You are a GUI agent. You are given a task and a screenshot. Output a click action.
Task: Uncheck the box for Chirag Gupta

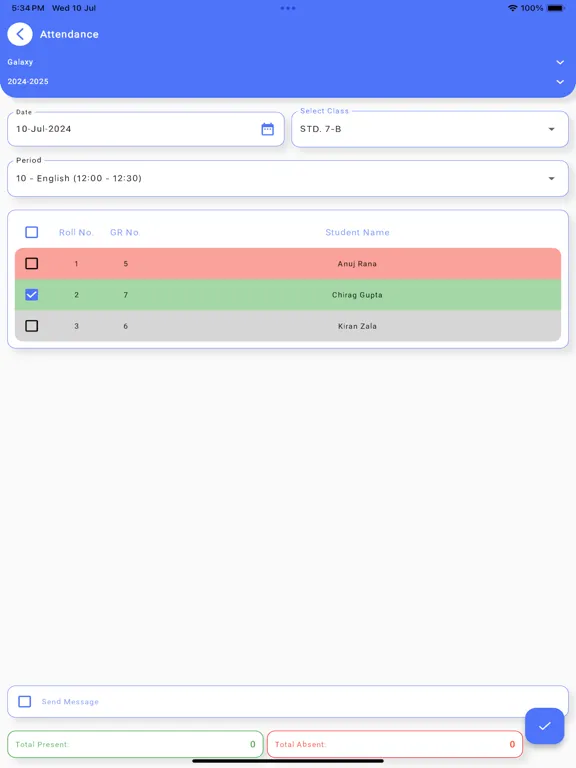(31, 295)
